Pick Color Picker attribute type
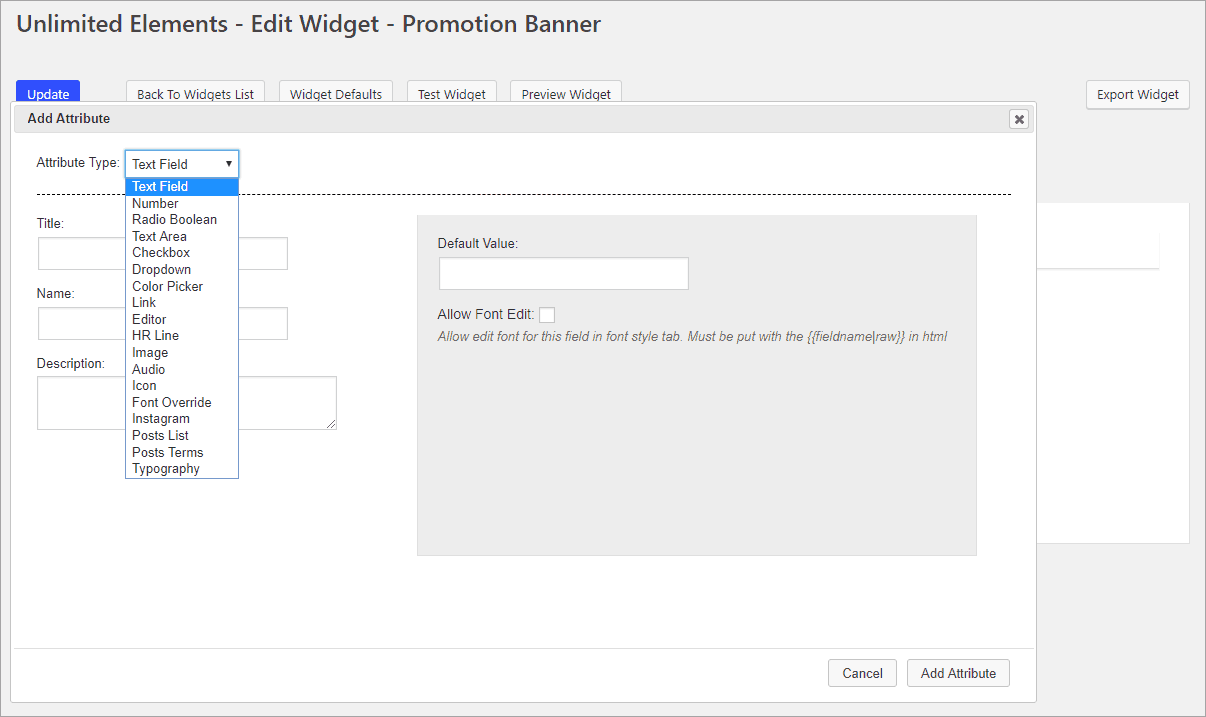 click(x=182, y=286)
